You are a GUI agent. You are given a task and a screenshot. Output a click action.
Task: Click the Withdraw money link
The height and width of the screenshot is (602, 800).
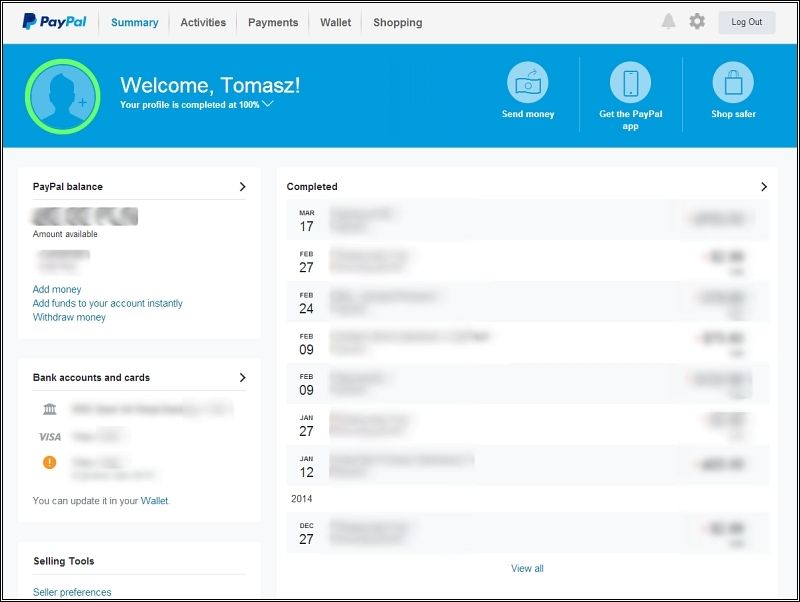(x=69, y=317)
